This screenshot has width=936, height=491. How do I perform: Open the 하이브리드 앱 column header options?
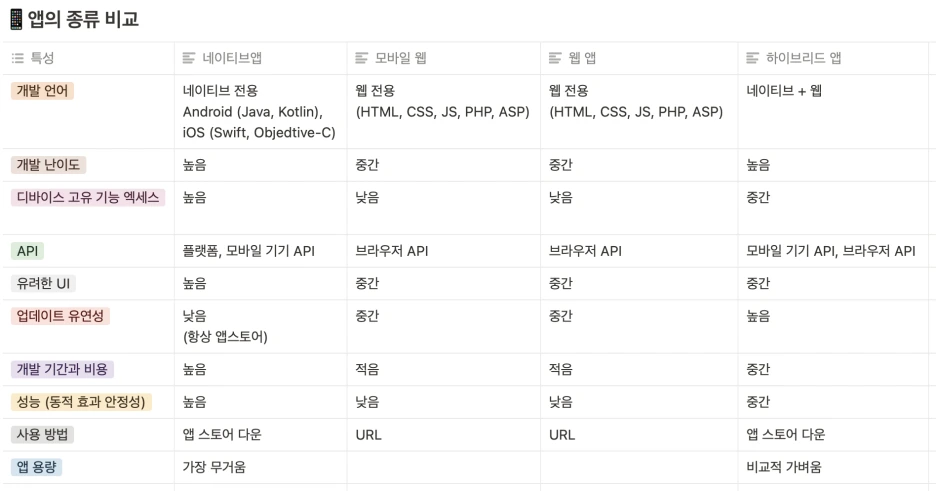pyautogui.click(x=832, y=58)
